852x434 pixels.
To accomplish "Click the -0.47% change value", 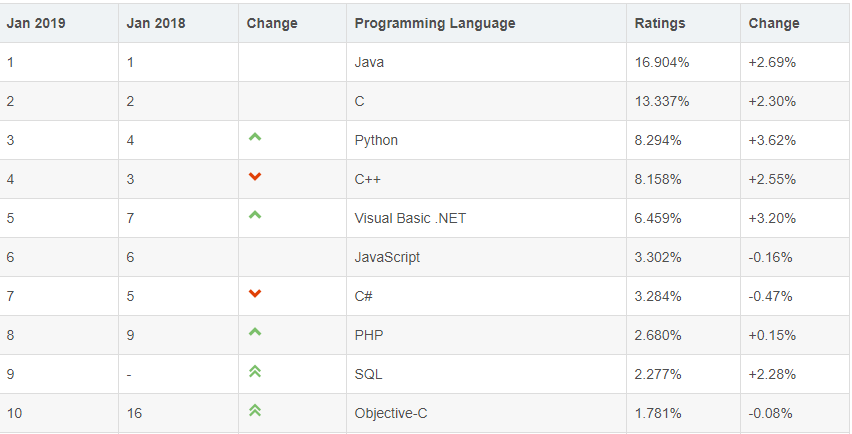I will click(770, 297).
